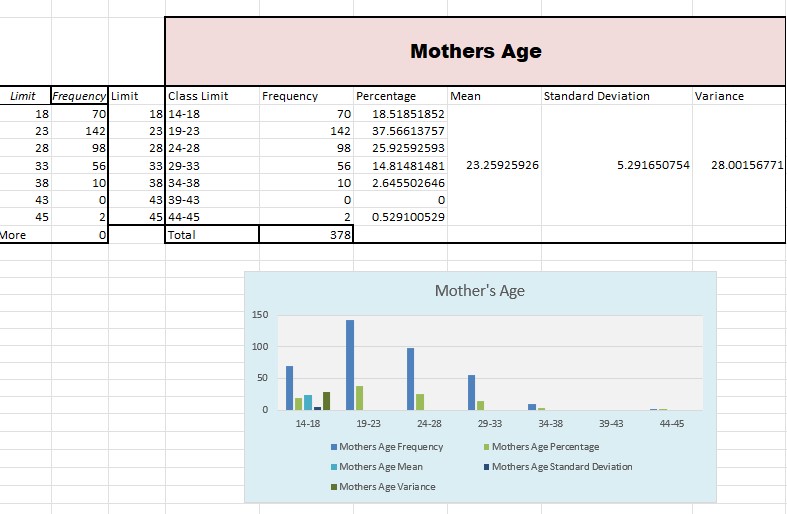Click the Mothers Age Frequency legend entry
Viewport: 787px width, 514px height.
point(387,447)
